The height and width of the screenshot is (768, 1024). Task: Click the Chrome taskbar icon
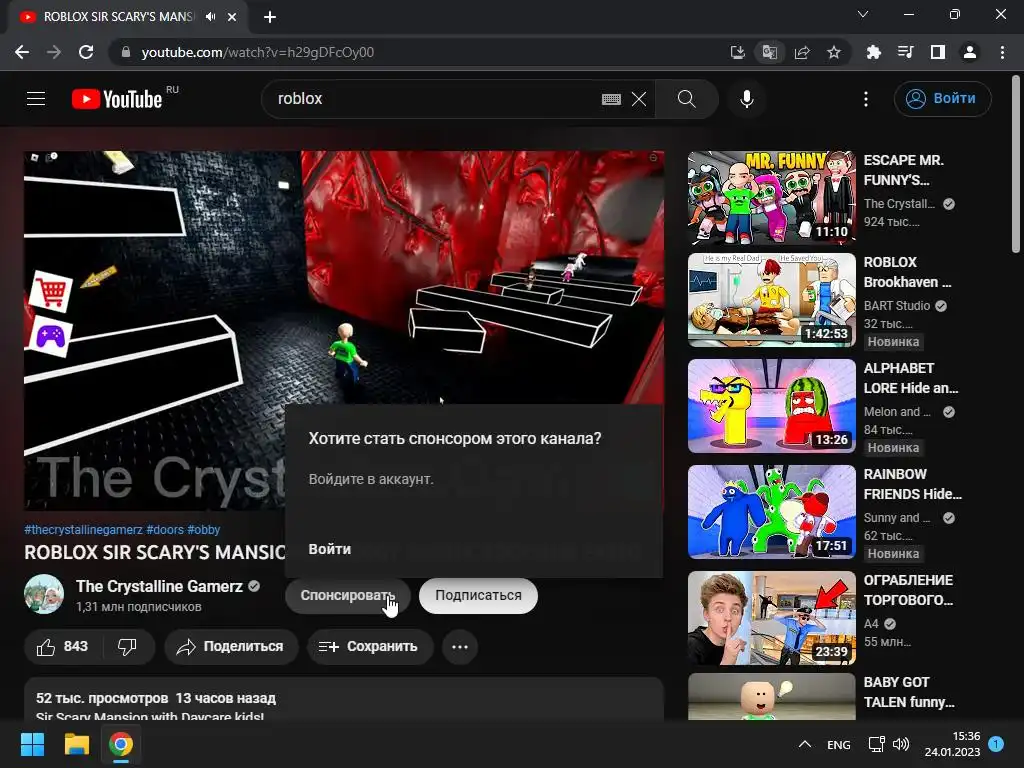pyautogui.click(x=121, y=744)
